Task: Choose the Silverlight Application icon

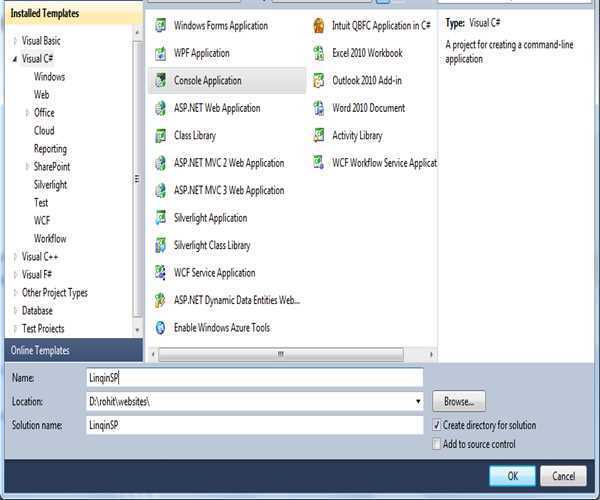Action: [x=161, y=218]
